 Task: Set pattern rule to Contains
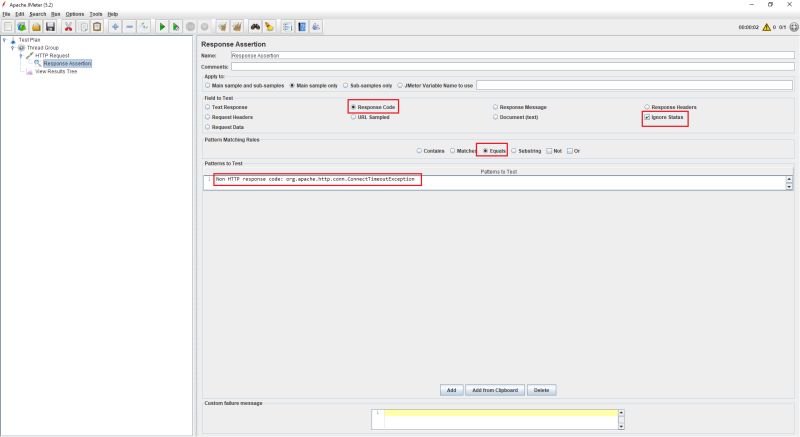[x=430, y=151]
